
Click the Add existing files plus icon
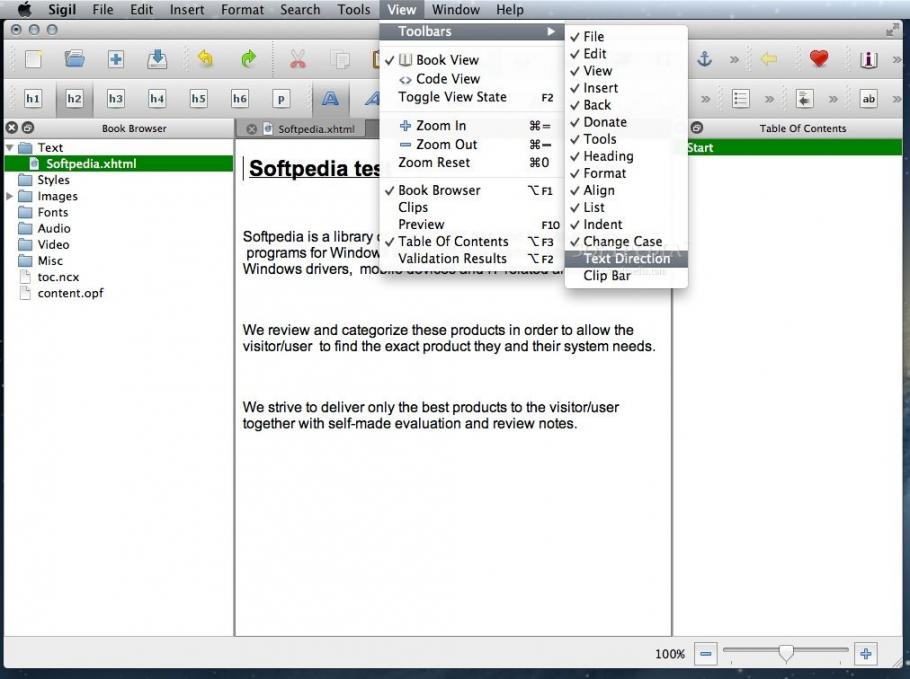(115, 59)
